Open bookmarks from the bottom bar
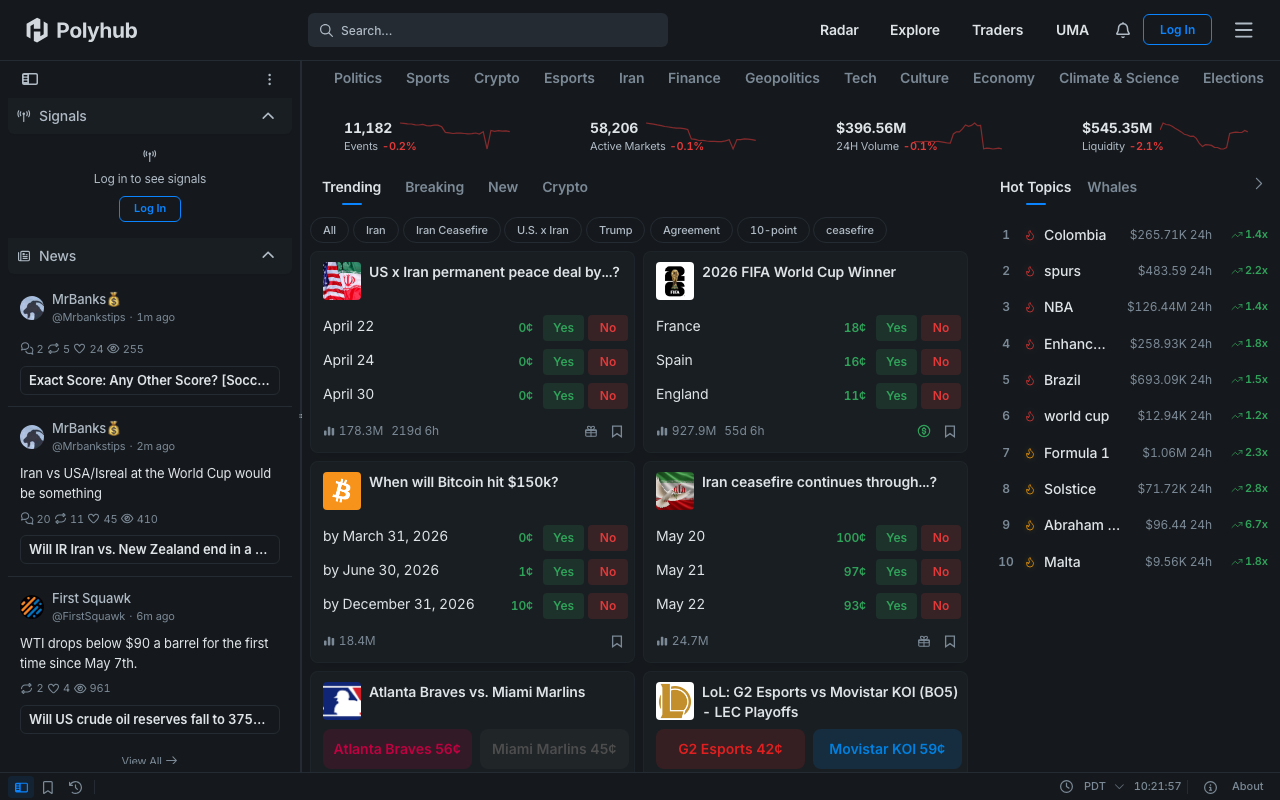The width and height of the screenshot is (1280, 800). [x=48, y=787]
